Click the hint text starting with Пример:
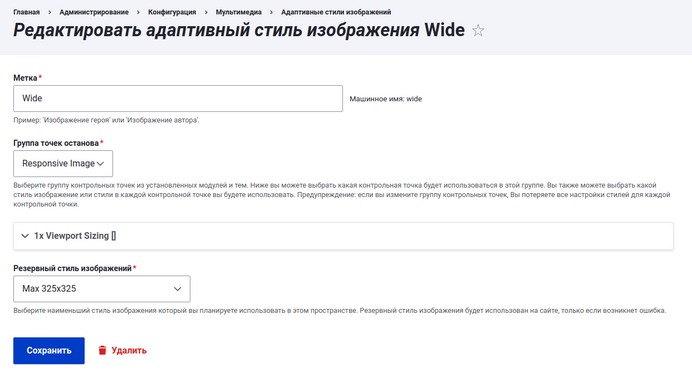This screenshot has height=378, width=692. tap(106, 120)
